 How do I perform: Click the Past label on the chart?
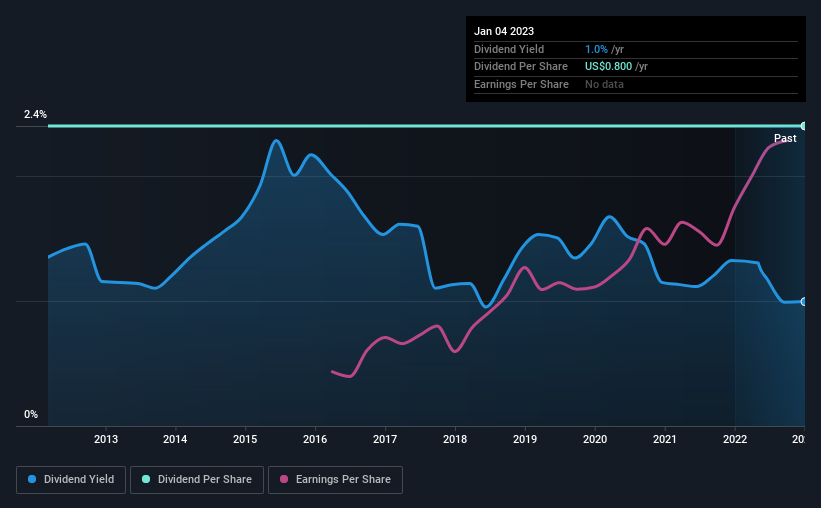[785, 138]
